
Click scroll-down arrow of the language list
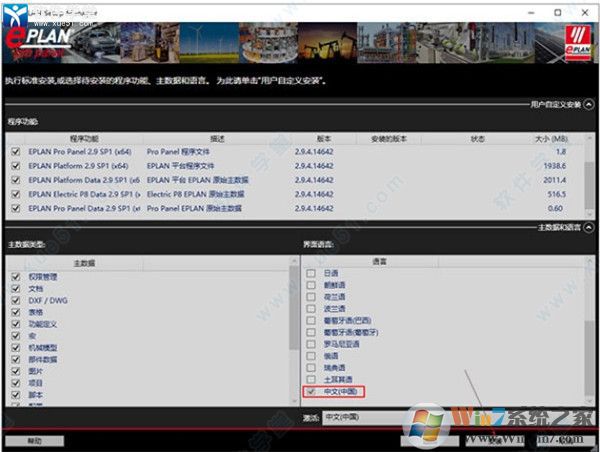(x=590, y=401)
